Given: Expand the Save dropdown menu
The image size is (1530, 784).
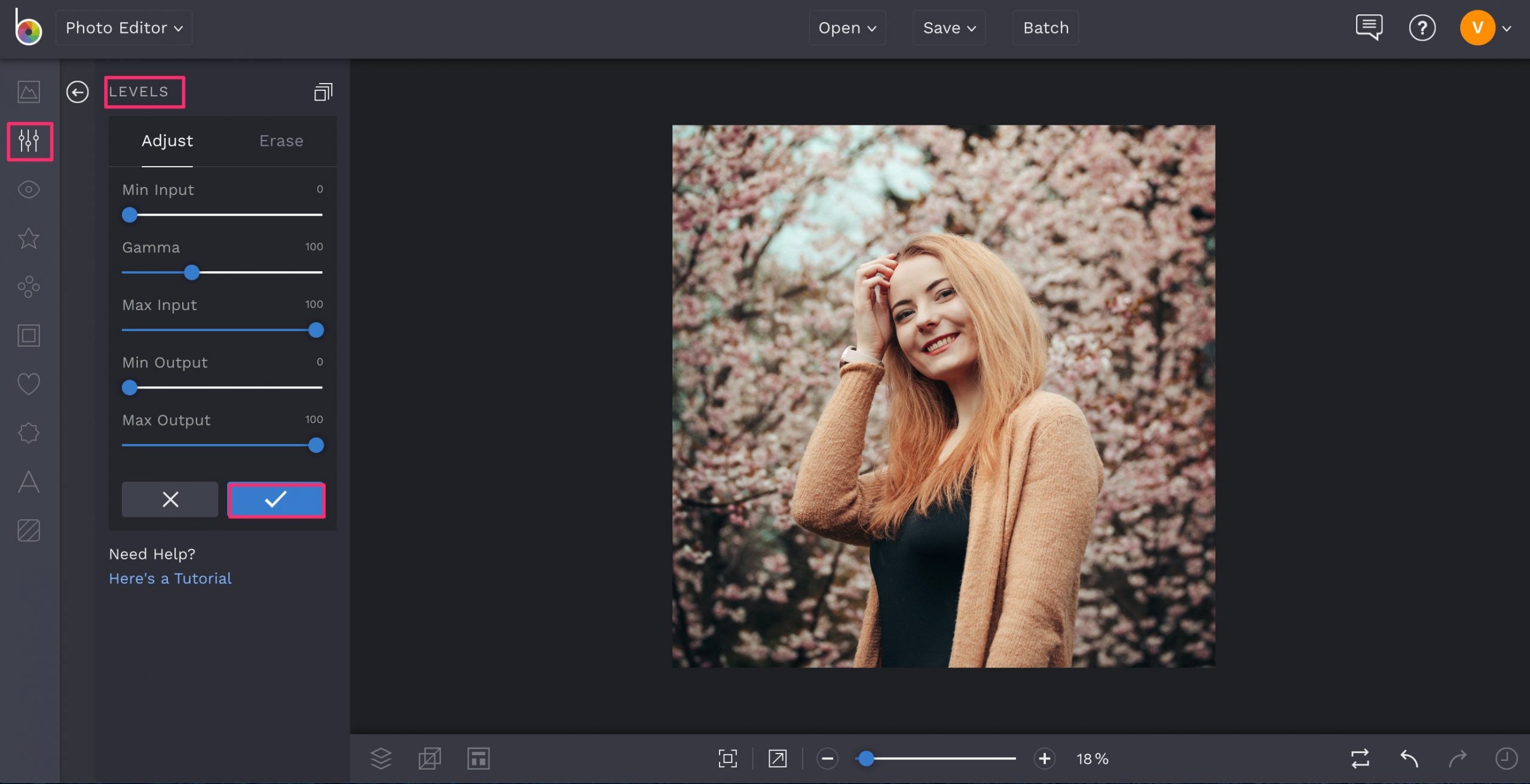Looking at the screenshot, I should pyautogui.click(x=948, y=27).
